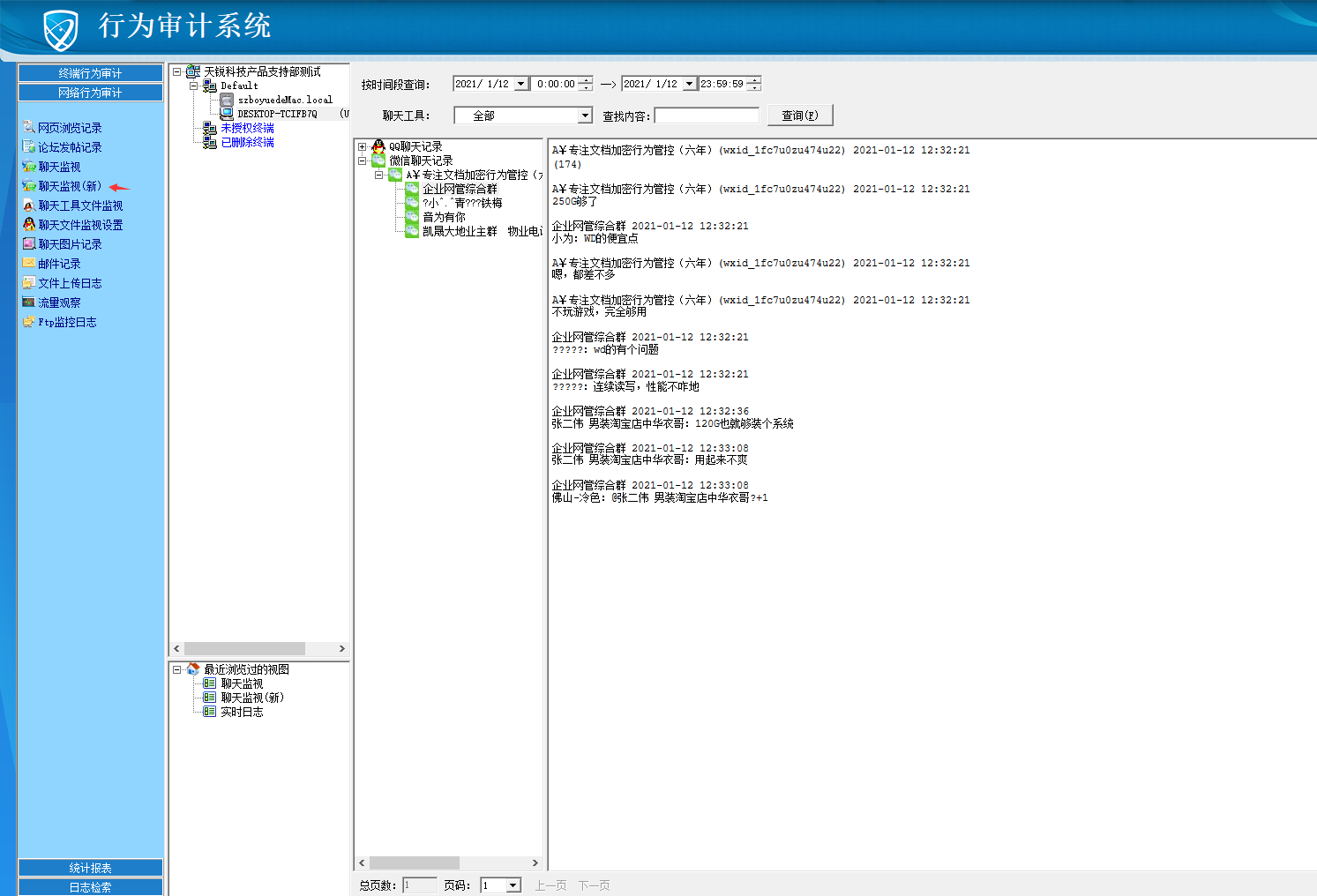Screen dimensions: 1317x896
Task: Click right arrow of terminal tree scrollbar
Action: (342, 648)
